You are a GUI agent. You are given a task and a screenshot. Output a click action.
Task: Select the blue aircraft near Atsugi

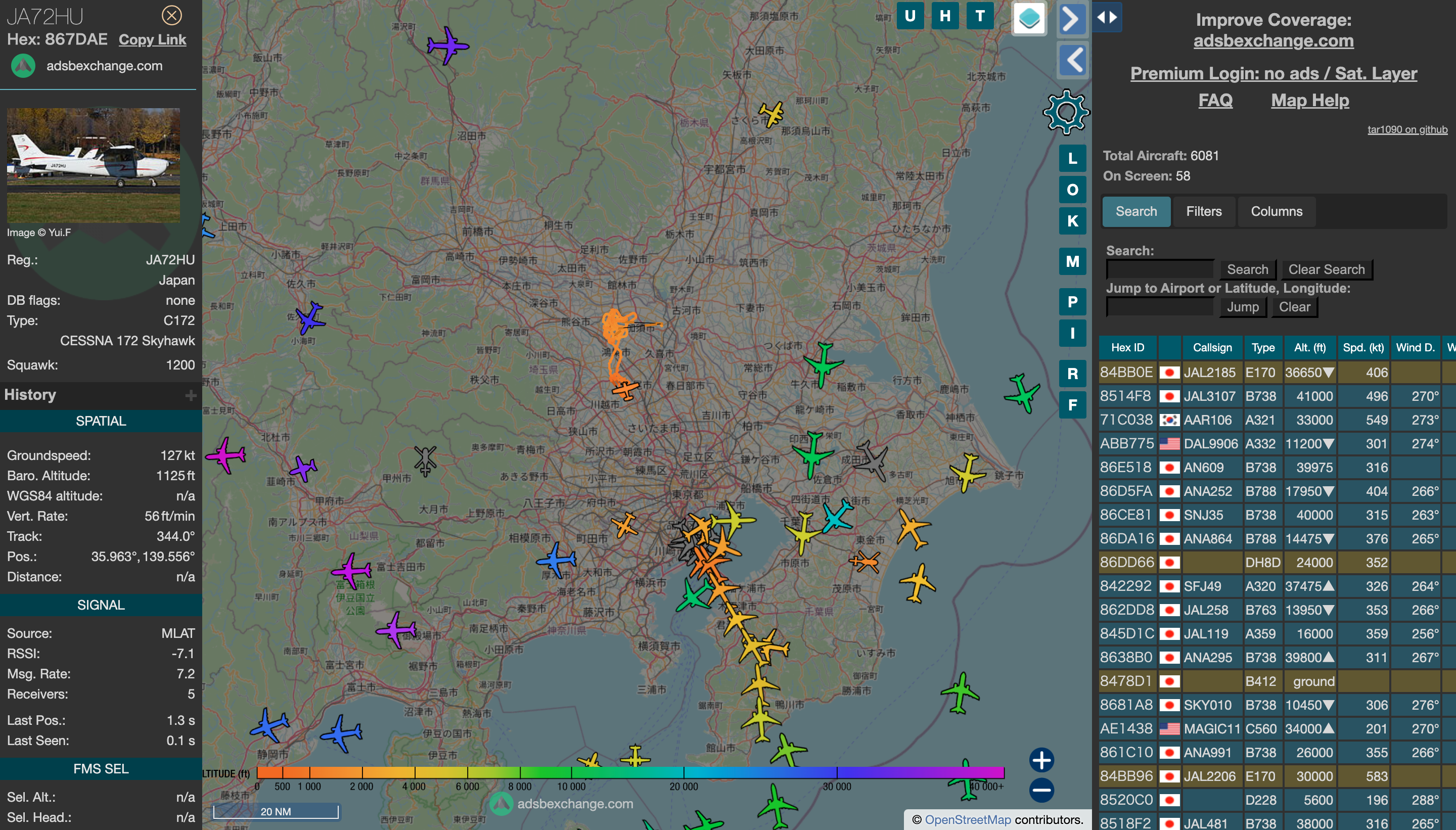[557, 560]
